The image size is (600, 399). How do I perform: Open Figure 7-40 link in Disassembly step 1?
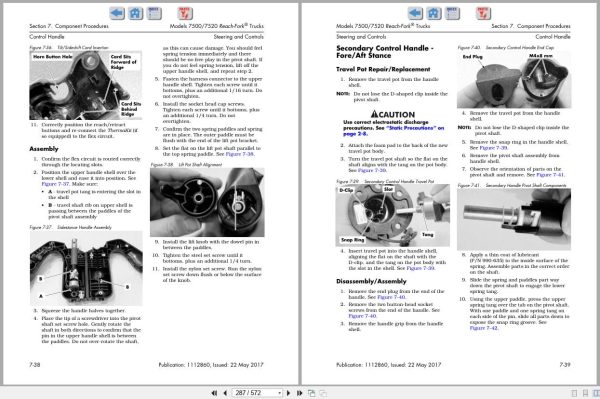tap(391, 297)
